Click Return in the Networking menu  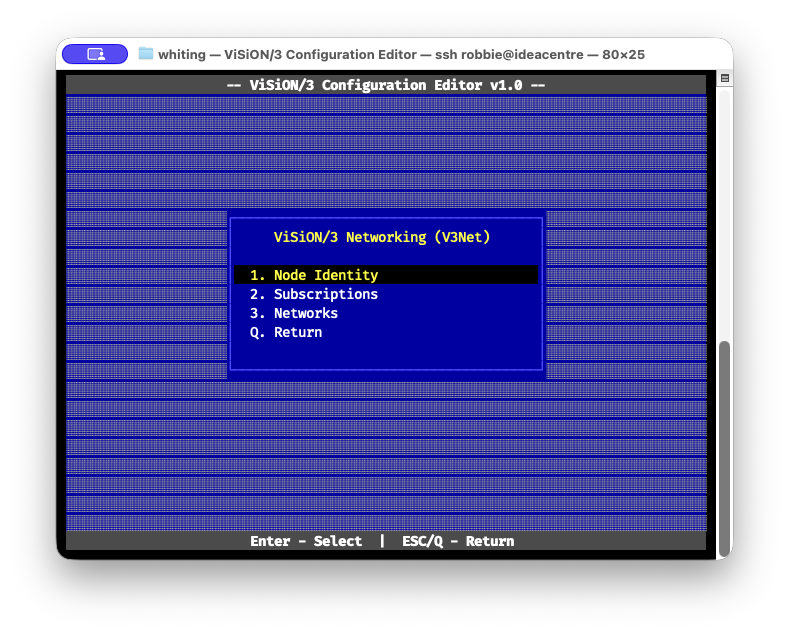[297, 332]
